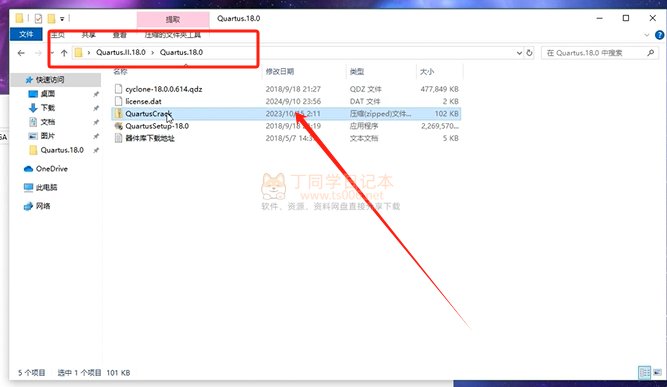Image resolution: width=667 pixels, height=387 pixels.
Task: Open the address bar history dropdown
Action: tap(519, 53)
